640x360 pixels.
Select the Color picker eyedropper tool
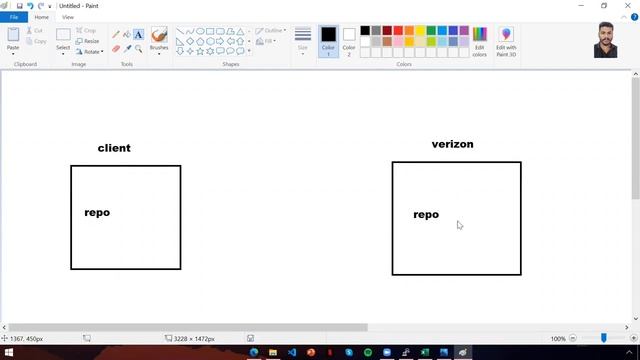(127, 49)
